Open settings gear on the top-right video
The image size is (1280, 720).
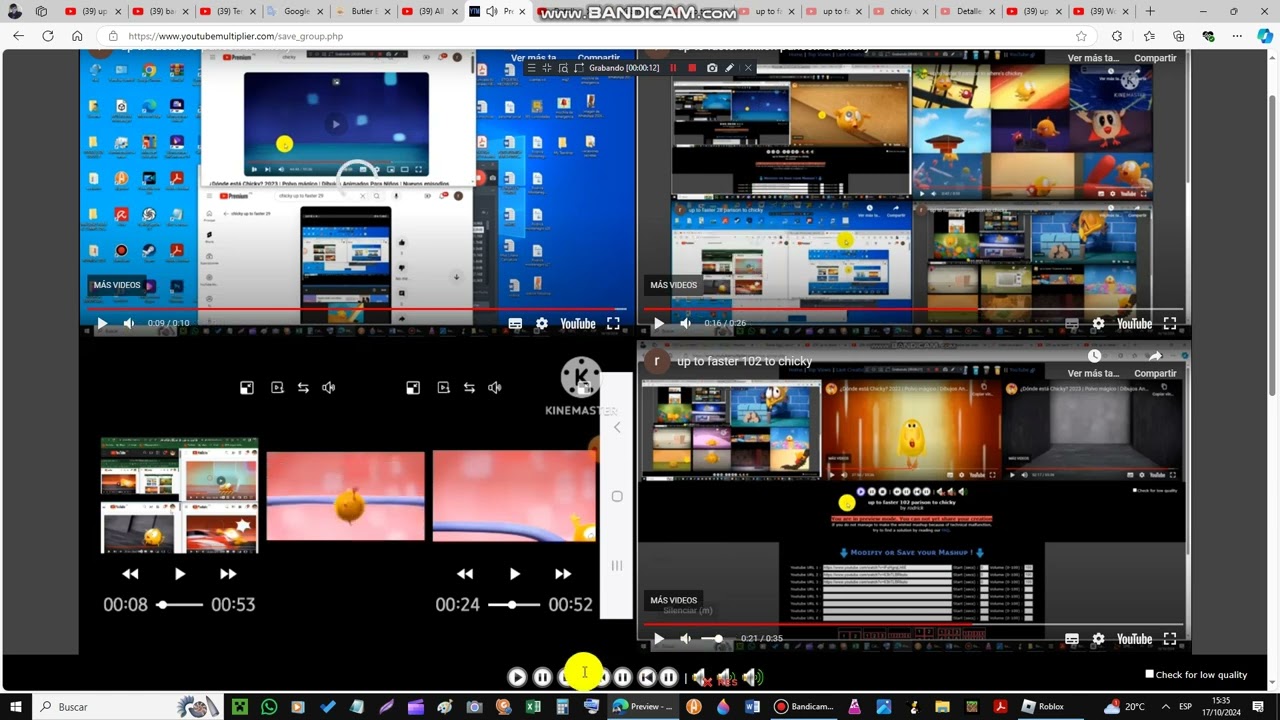click(x=1099, y=324)
